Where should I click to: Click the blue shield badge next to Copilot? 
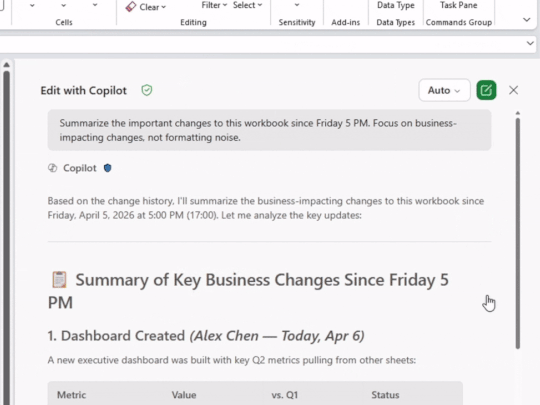107,168
